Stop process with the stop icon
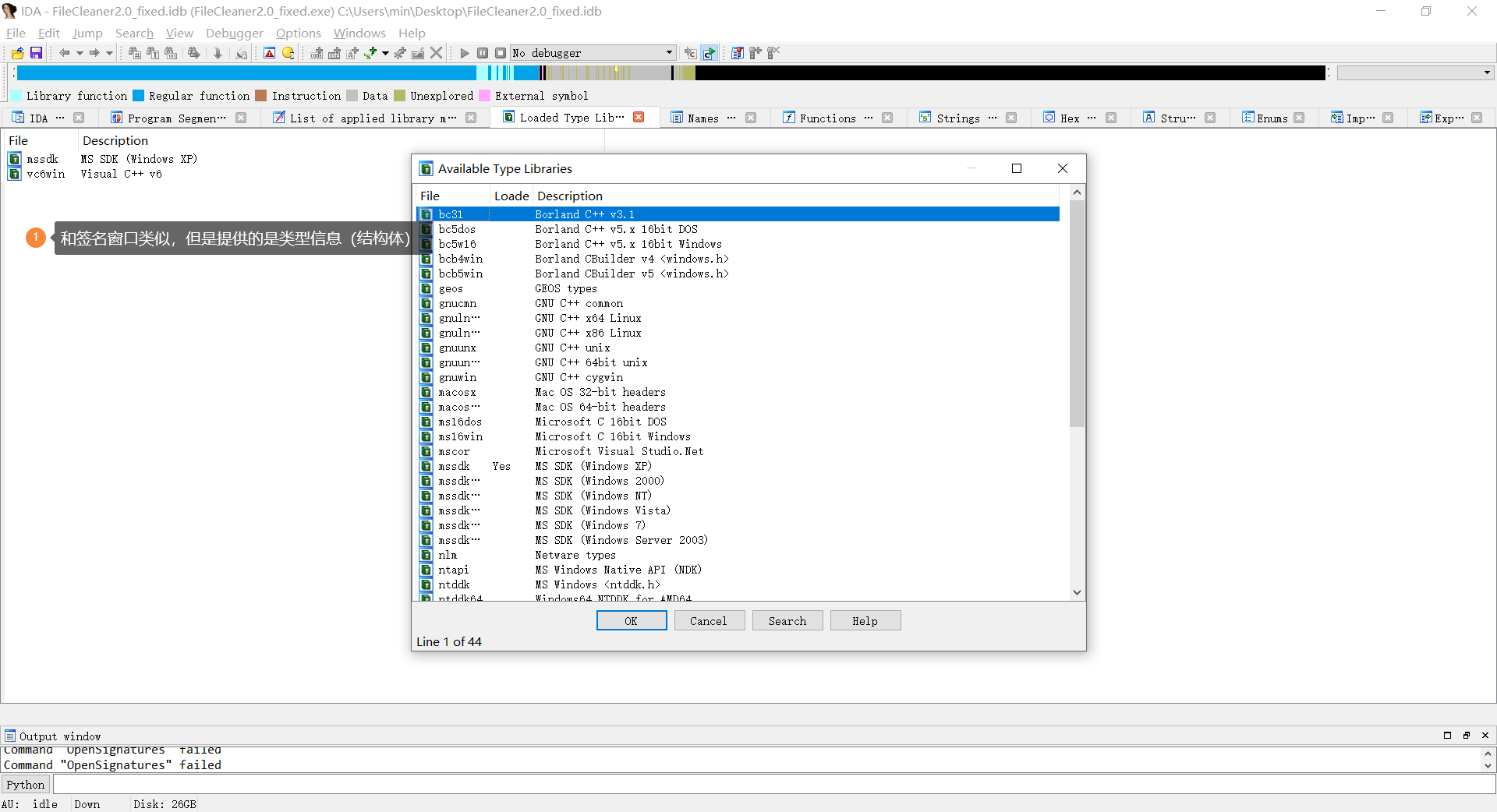The image size is (1497, 812). tap(501, 53)
